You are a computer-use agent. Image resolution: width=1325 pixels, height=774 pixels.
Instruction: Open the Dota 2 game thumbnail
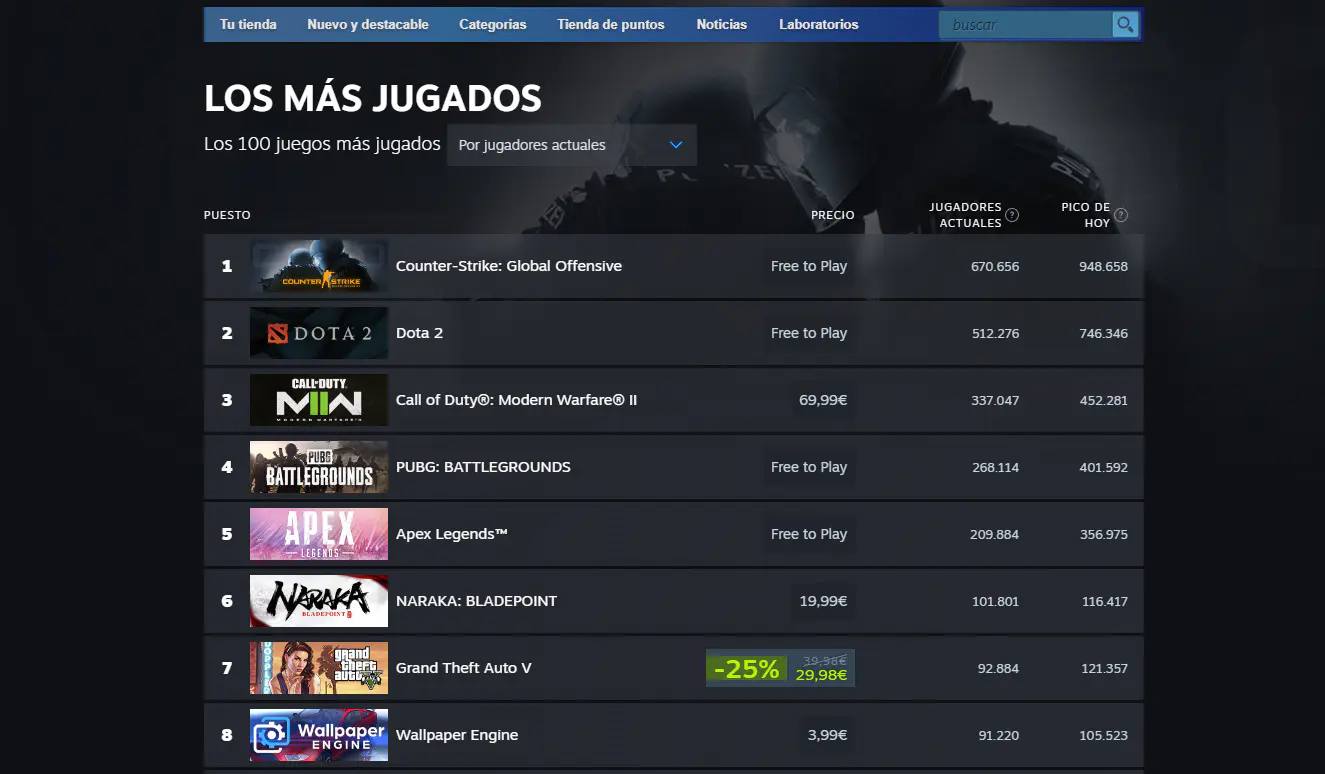coord(319,333)
